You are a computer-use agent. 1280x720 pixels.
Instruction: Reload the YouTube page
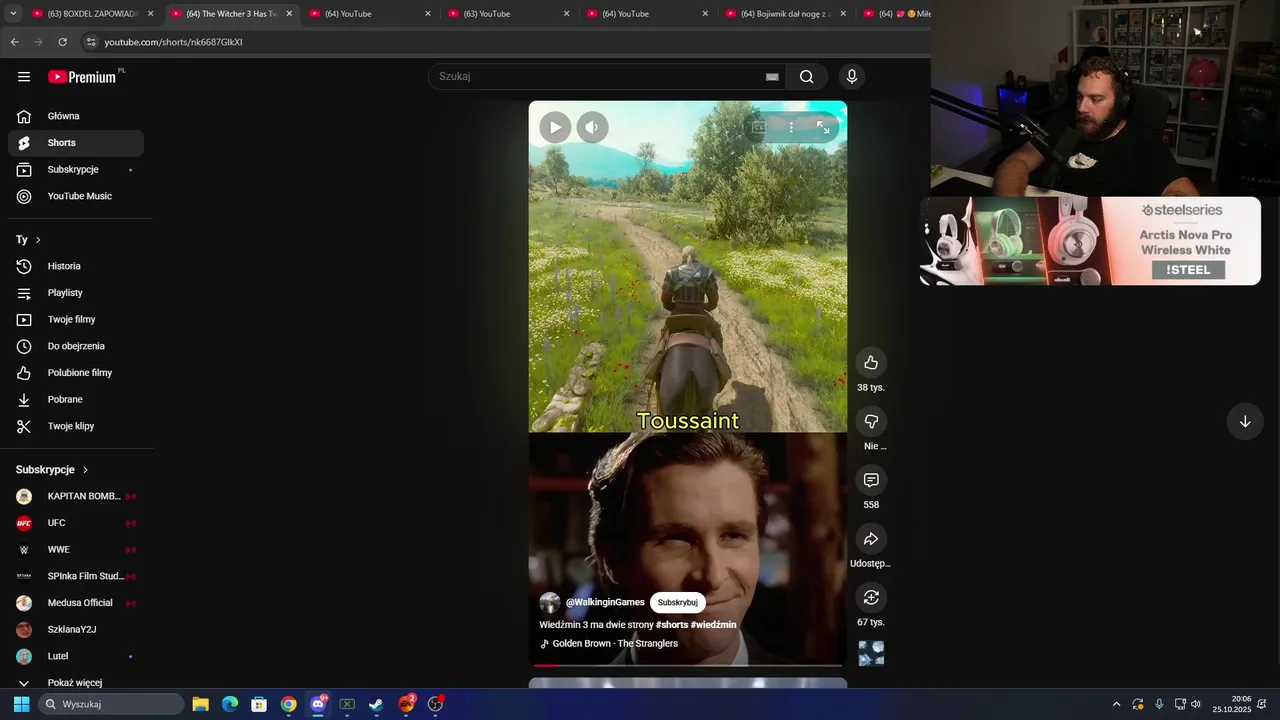[x=63, y=42]
